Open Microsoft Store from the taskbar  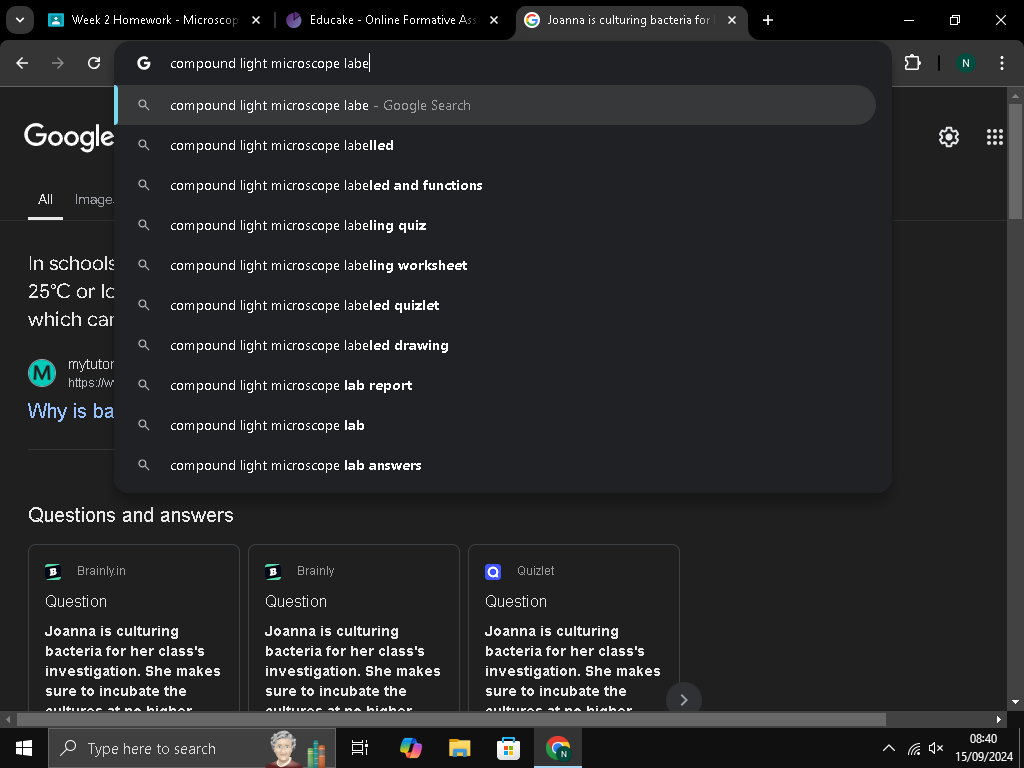(508, 748)
